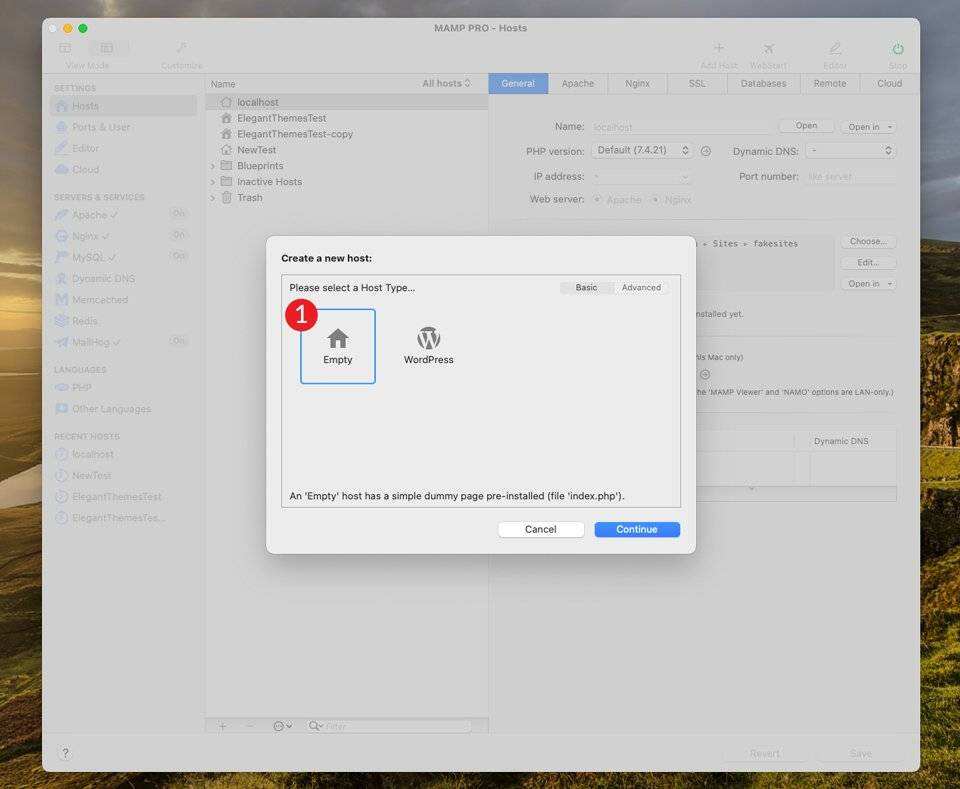Open the Editor pencil toolbar icon
The image size is (960, 789).
click(x=835, y=49)
